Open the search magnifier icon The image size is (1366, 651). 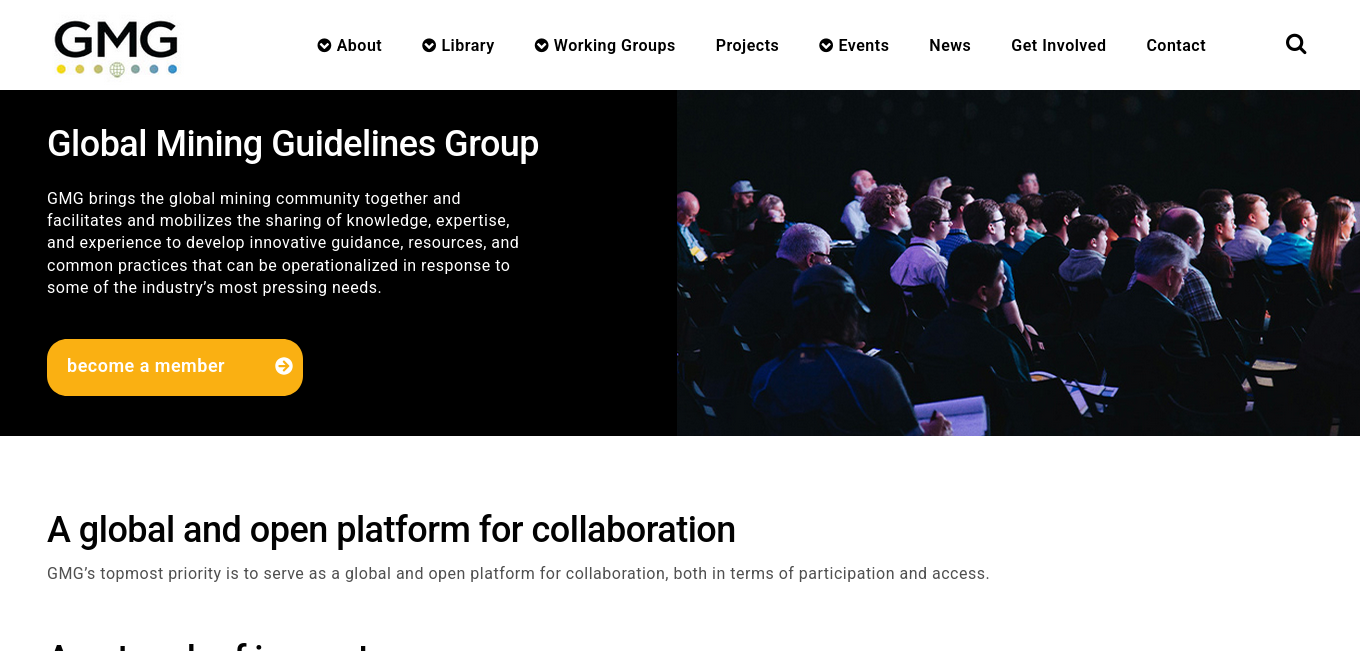(1296, 44)
